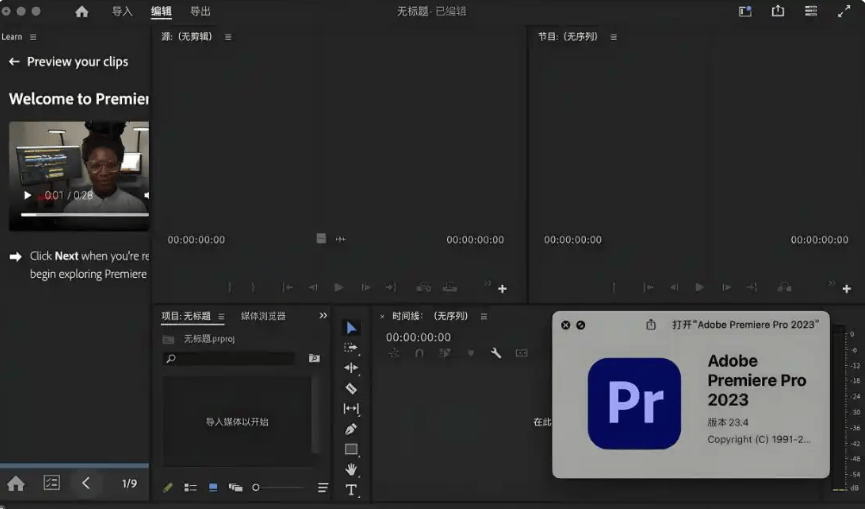Choose the Hand tool
Screen dimensions: 865x509
351,469
